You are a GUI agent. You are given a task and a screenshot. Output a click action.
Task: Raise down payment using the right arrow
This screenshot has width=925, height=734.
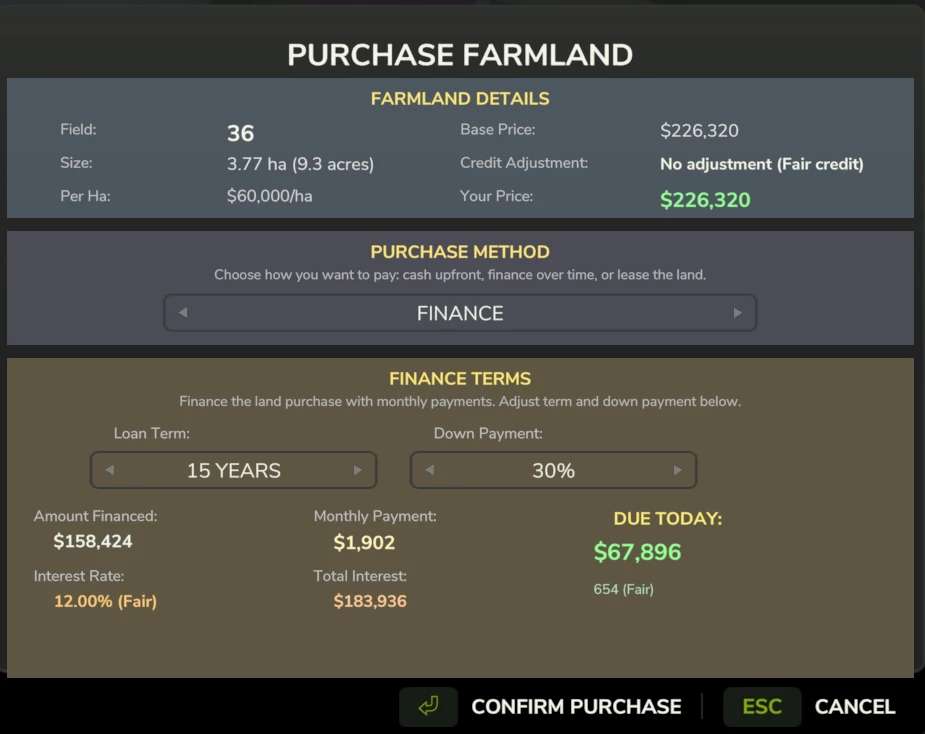pos(678,470)
